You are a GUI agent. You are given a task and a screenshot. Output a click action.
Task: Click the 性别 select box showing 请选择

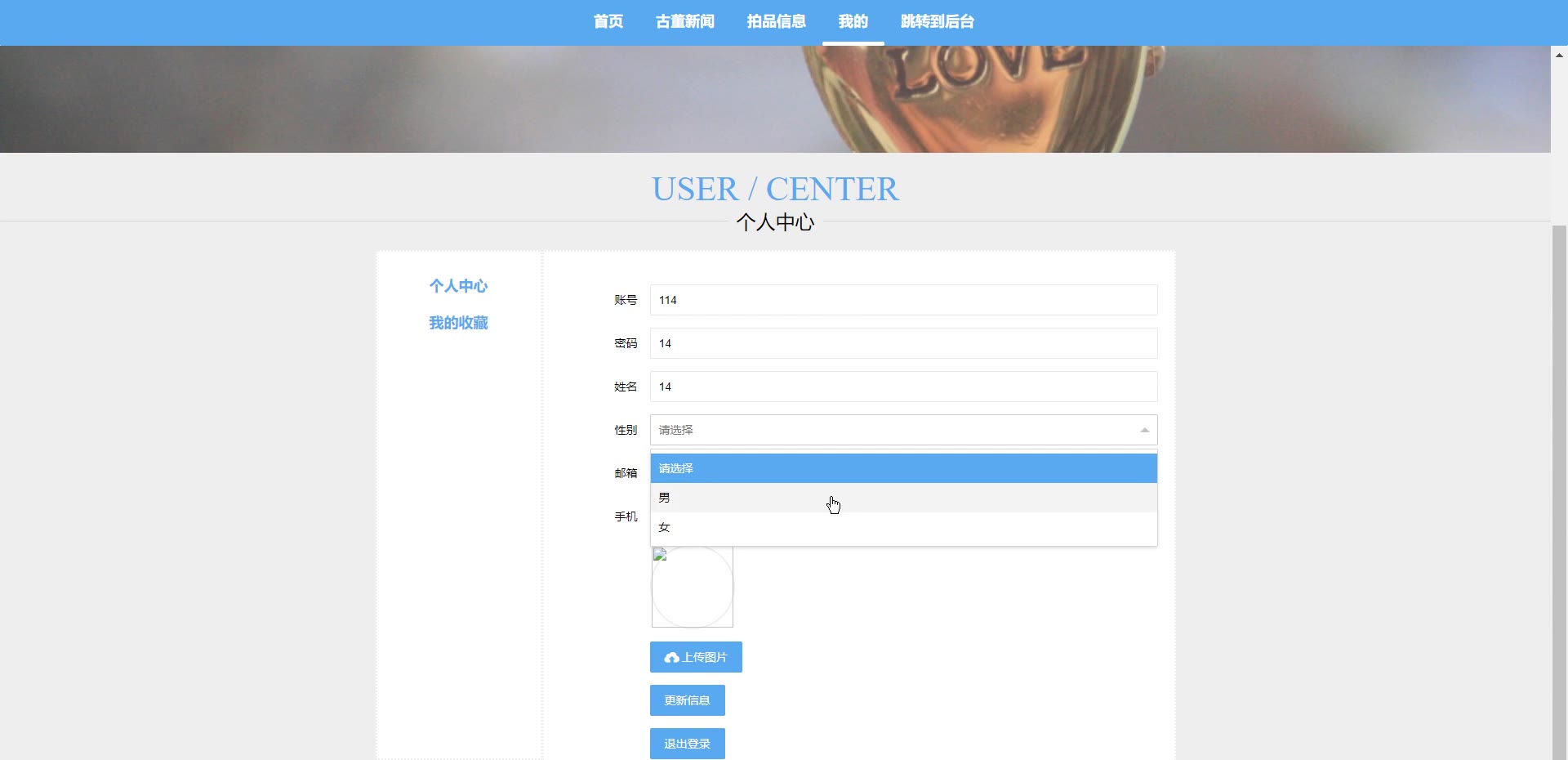point(903,430)
